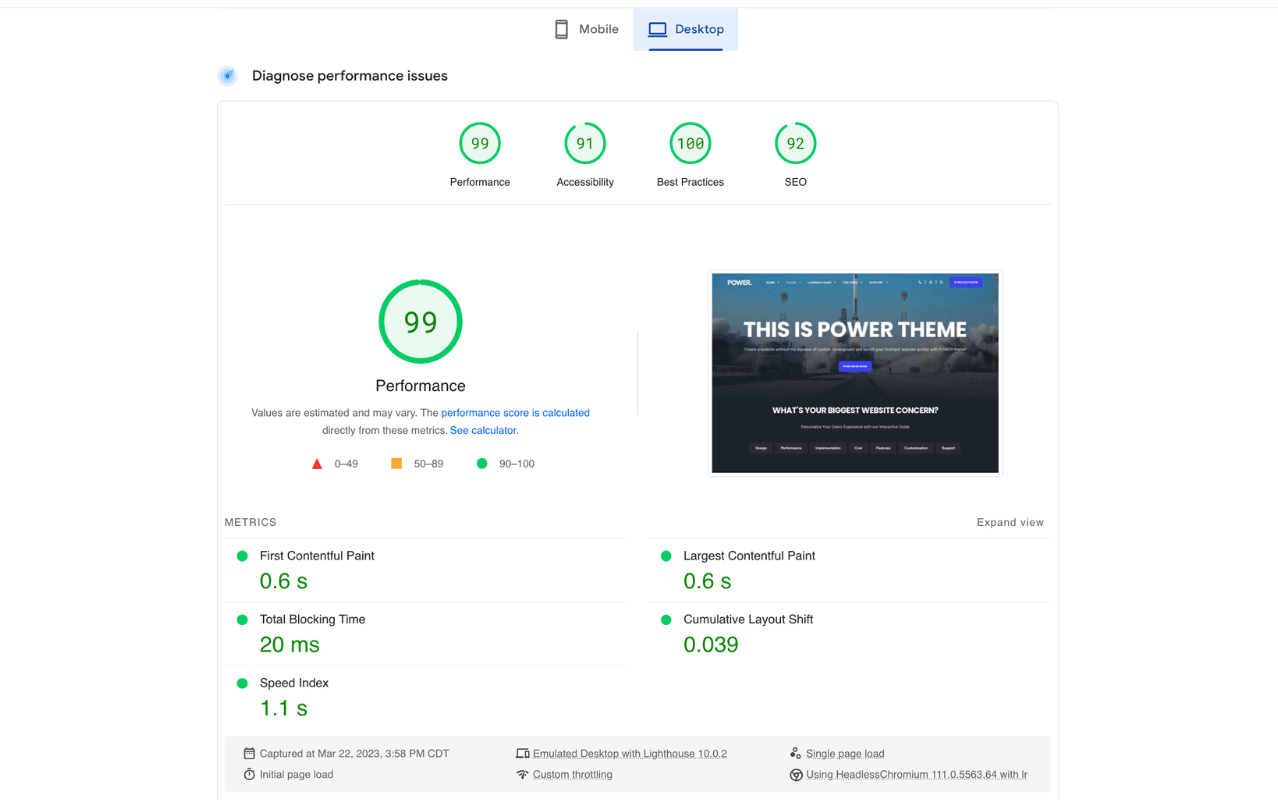Open the Performance score gauge 99

(x=480, y=144)
